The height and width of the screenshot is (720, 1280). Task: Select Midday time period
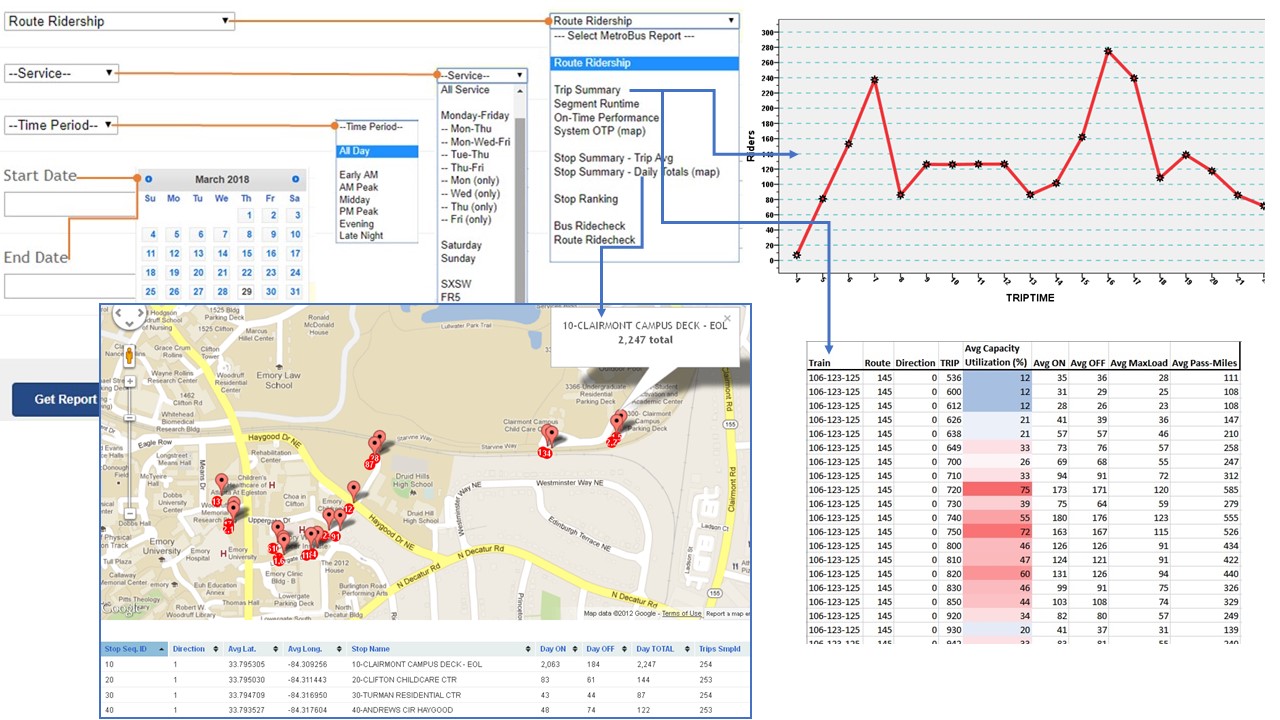(355, 200)
